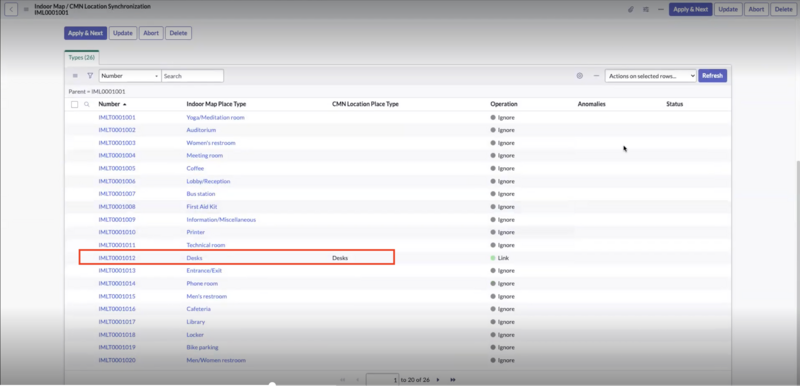Open Information/Miscellaneous place type link
Screen dimensions: 800x386
point(221,220)
